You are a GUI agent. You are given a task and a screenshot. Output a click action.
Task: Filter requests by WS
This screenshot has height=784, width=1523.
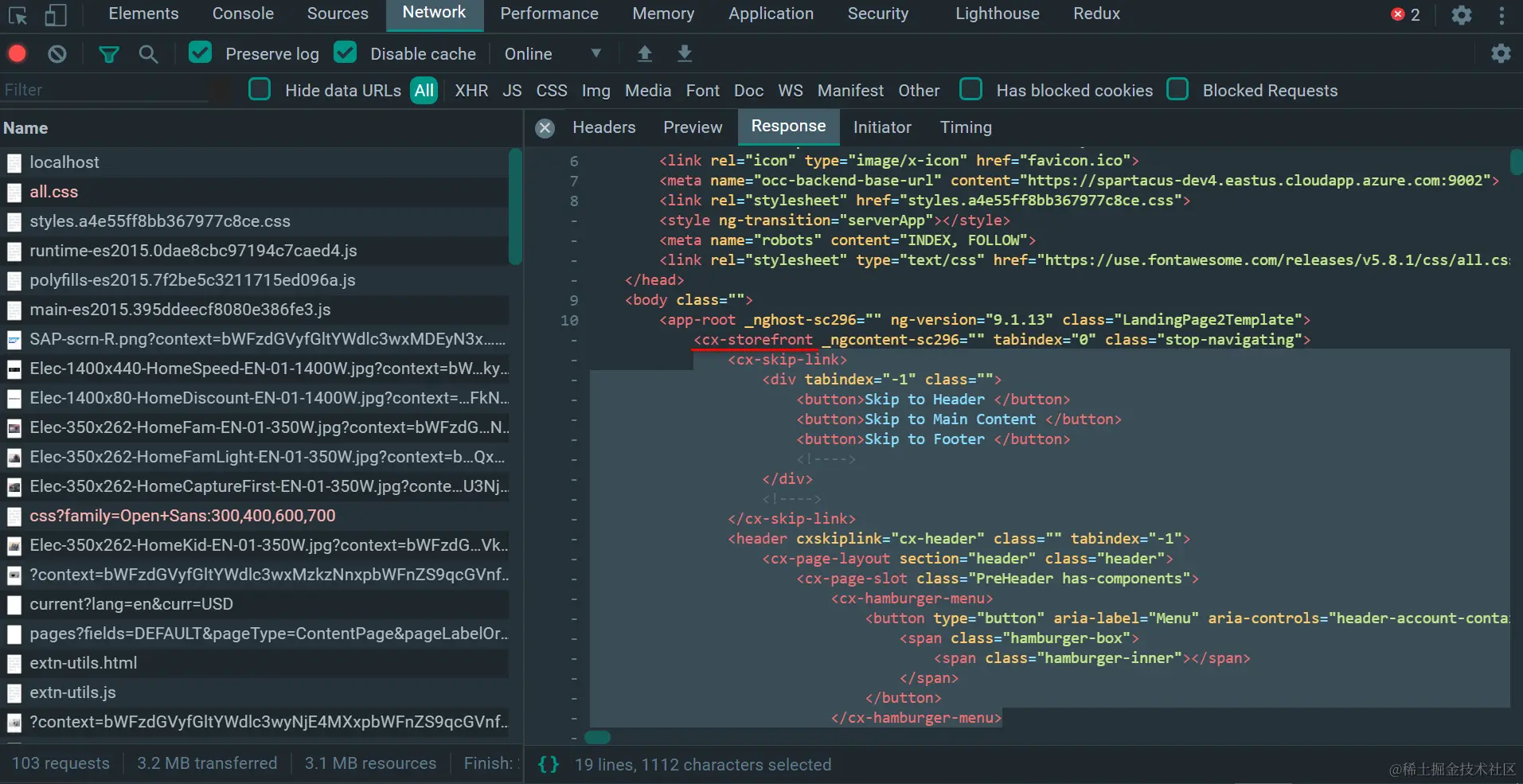[x=791, y=91]
